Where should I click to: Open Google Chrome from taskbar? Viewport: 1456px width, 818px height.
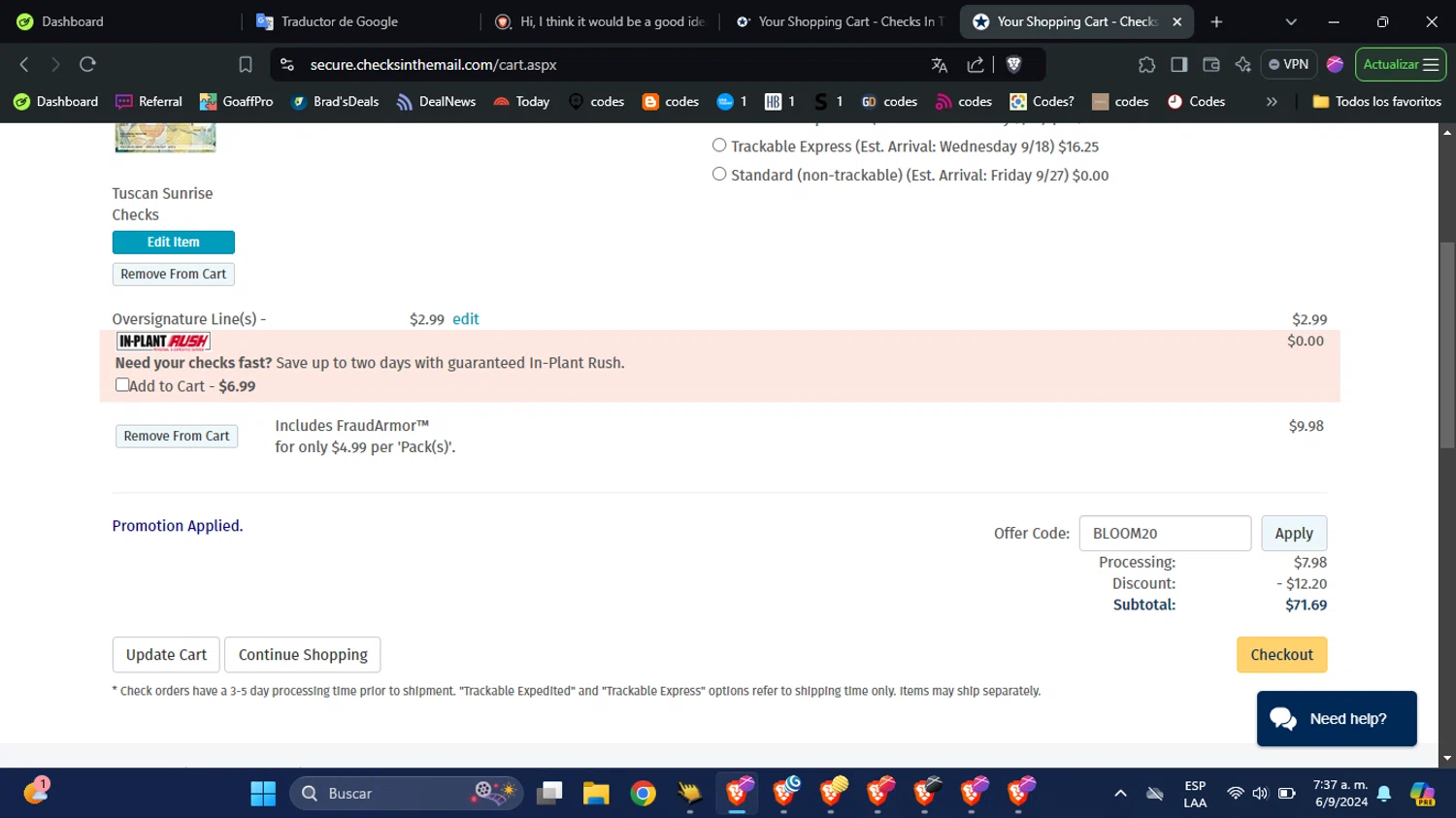point(643,794)
